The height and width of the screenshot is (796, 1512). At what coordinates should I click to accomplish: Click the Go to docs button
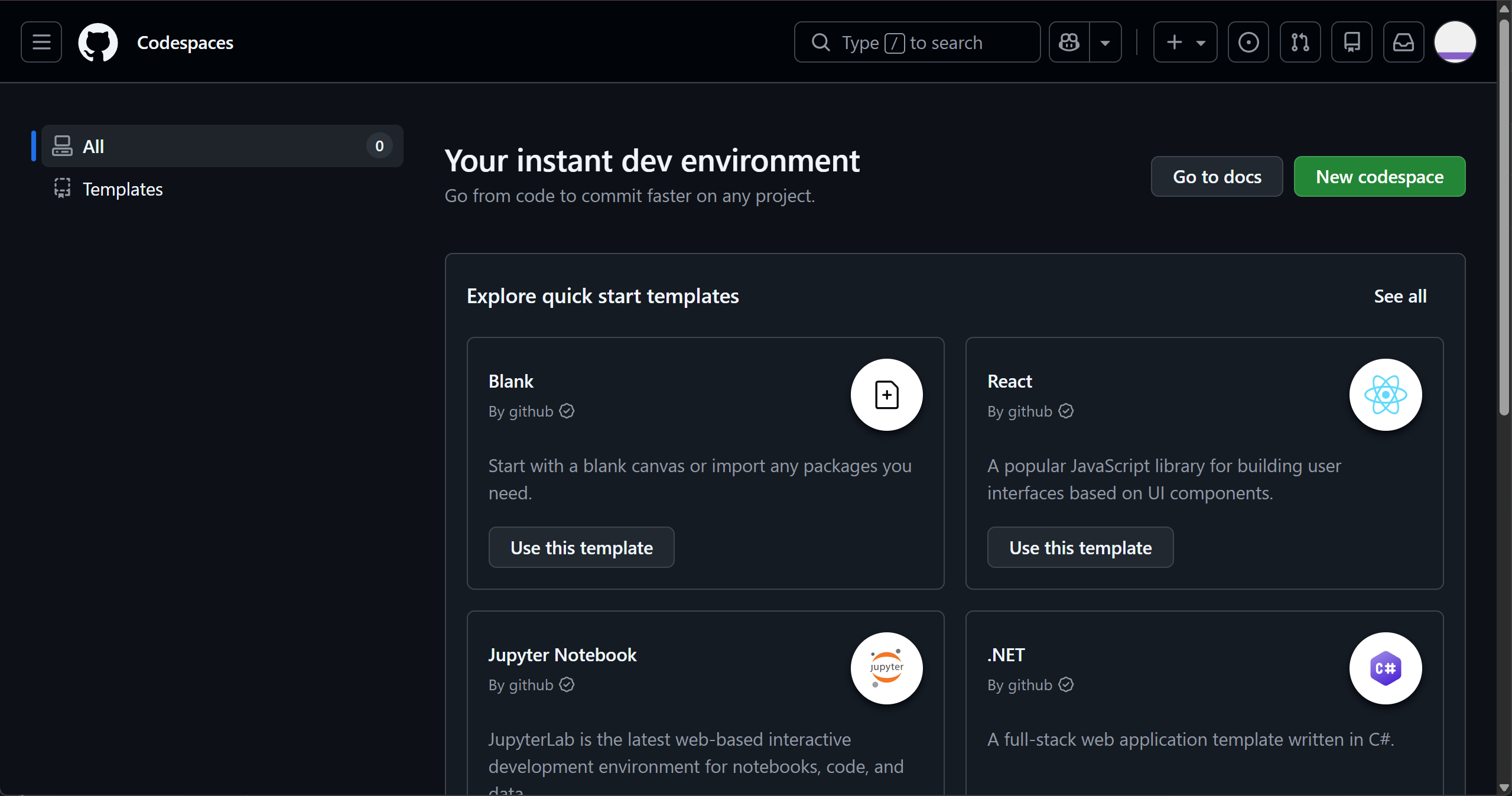pos(1217,177)
